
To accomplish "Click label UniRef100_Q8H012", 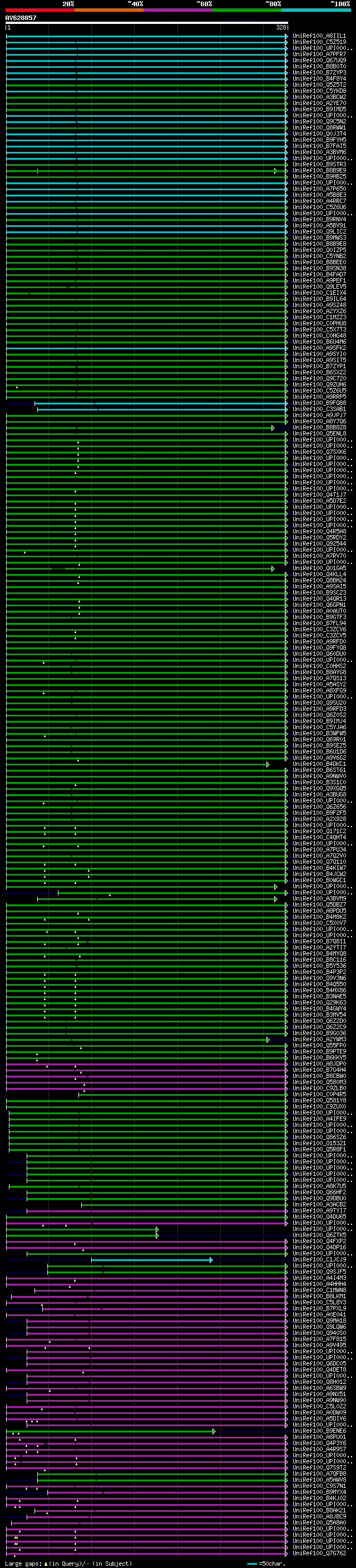I will click(319, 1382).
